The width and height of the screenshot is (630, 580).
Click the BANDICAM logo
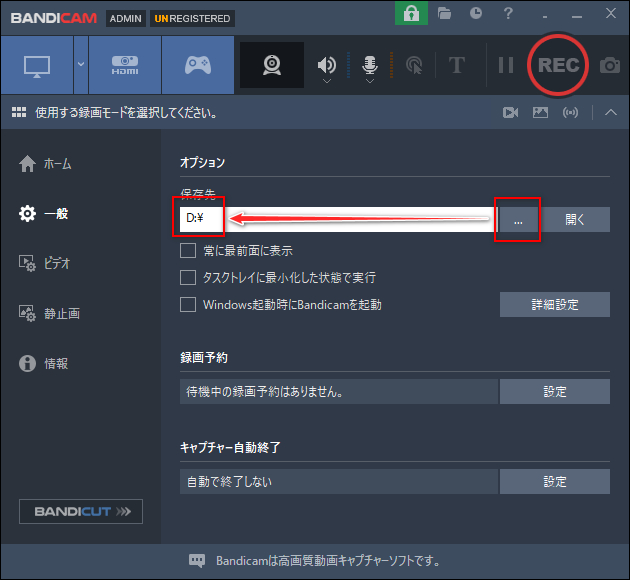tap(54, 18)
